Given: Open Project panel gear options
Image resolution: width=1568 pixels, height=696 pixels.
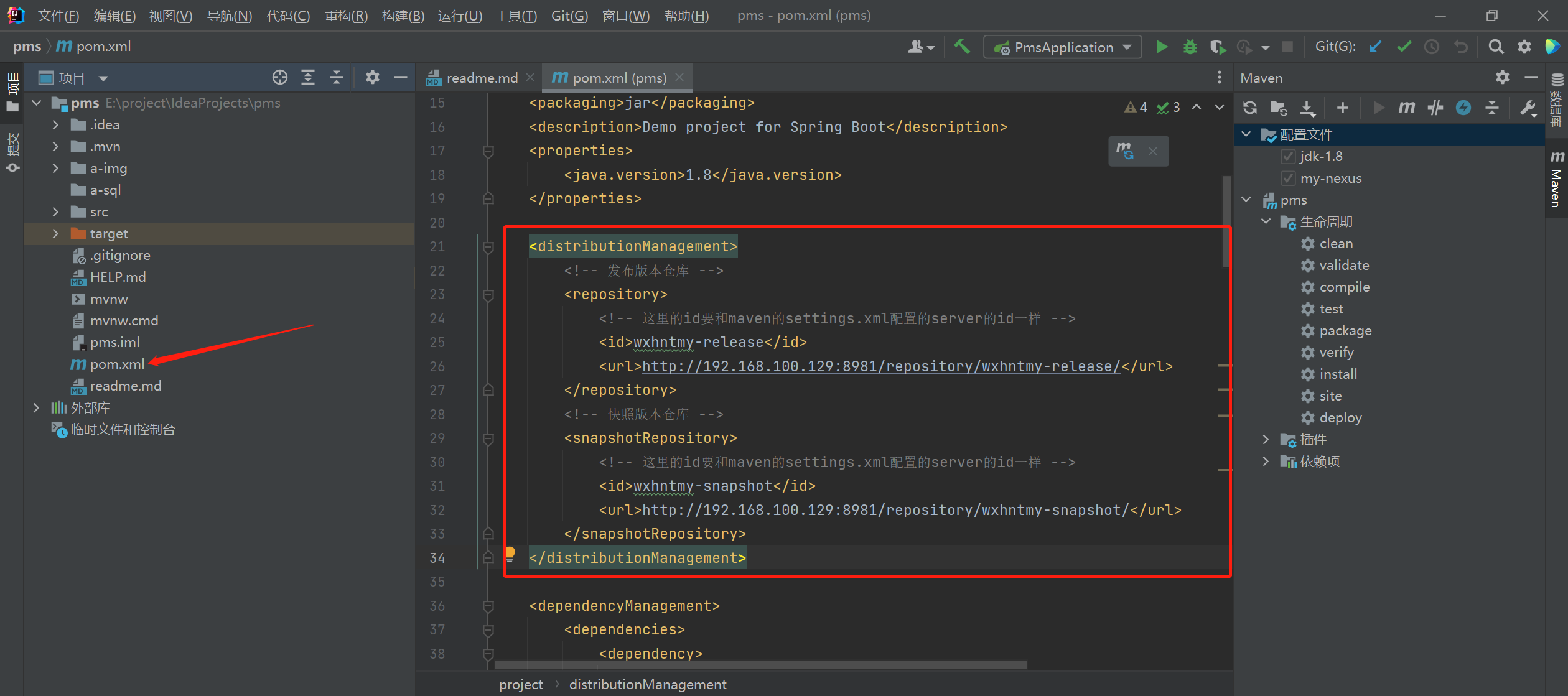Looking at the screenshot, I should (372, 78).
